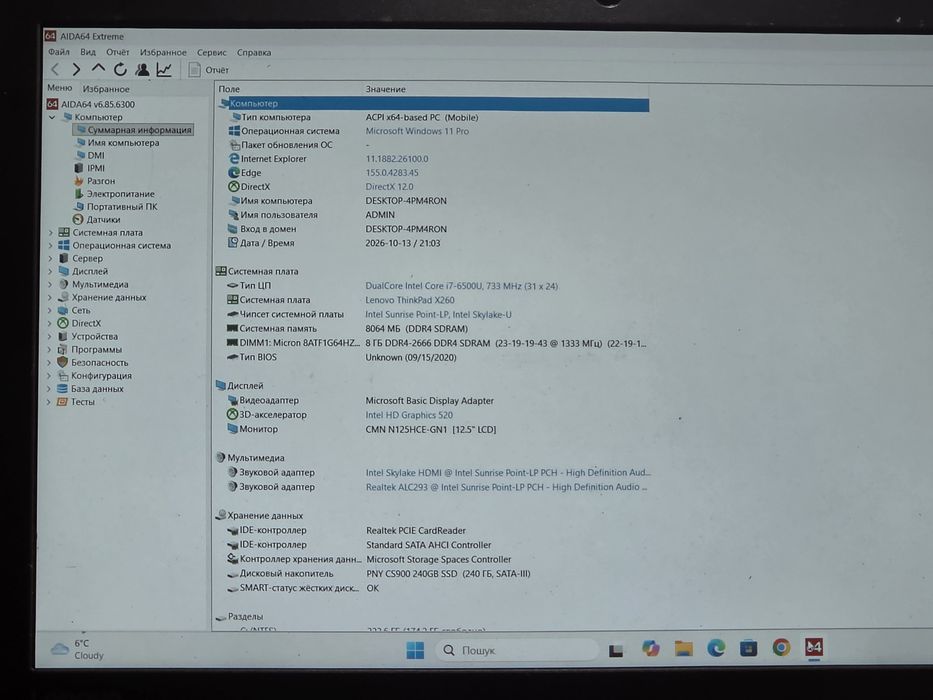The height and width of the screenshot is (700, 933).
Task: Click the Тесты tree icon
Action: [62, 402]
